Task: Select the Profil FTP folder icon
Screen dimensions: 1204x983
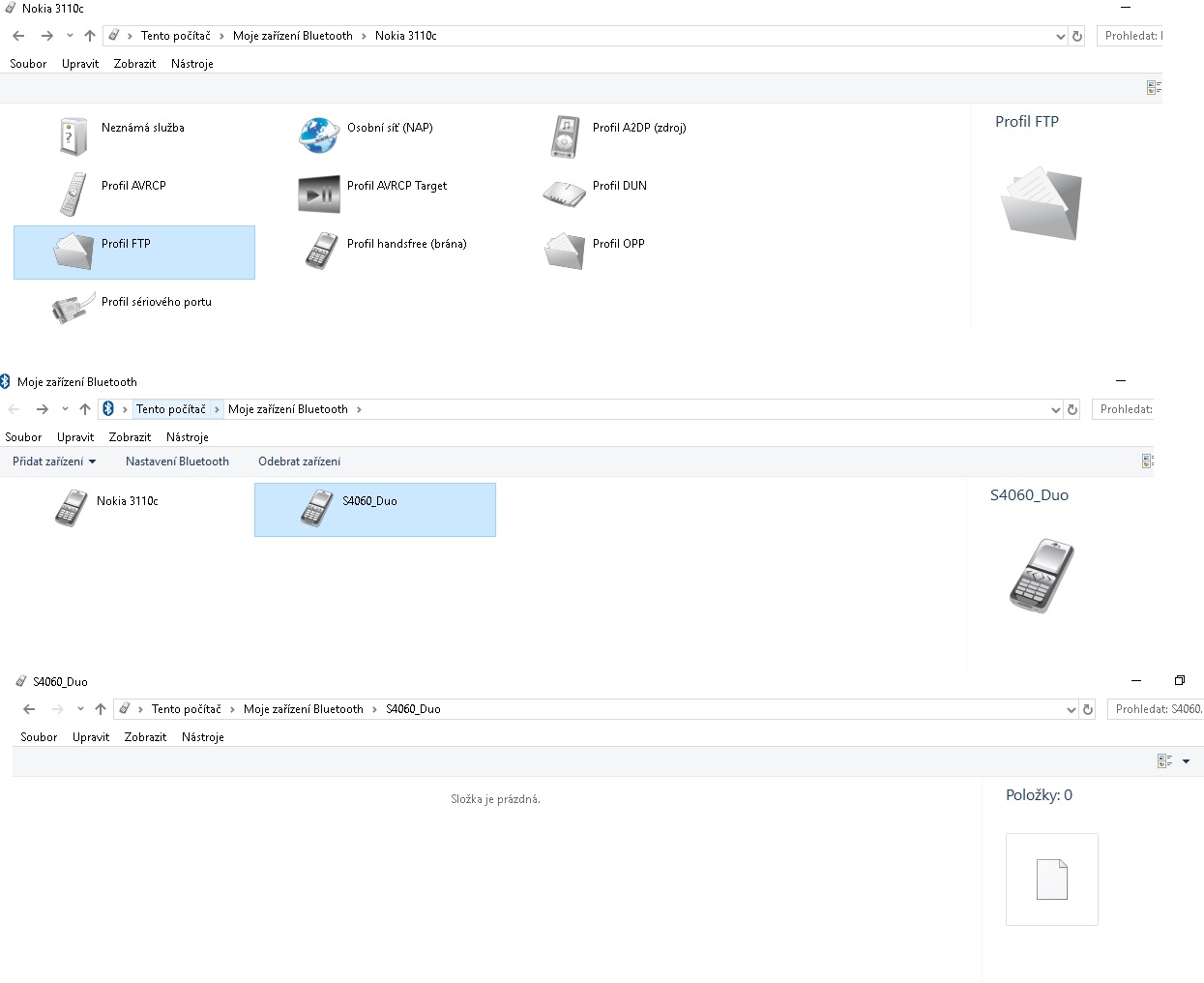Action: coord(73,252)
